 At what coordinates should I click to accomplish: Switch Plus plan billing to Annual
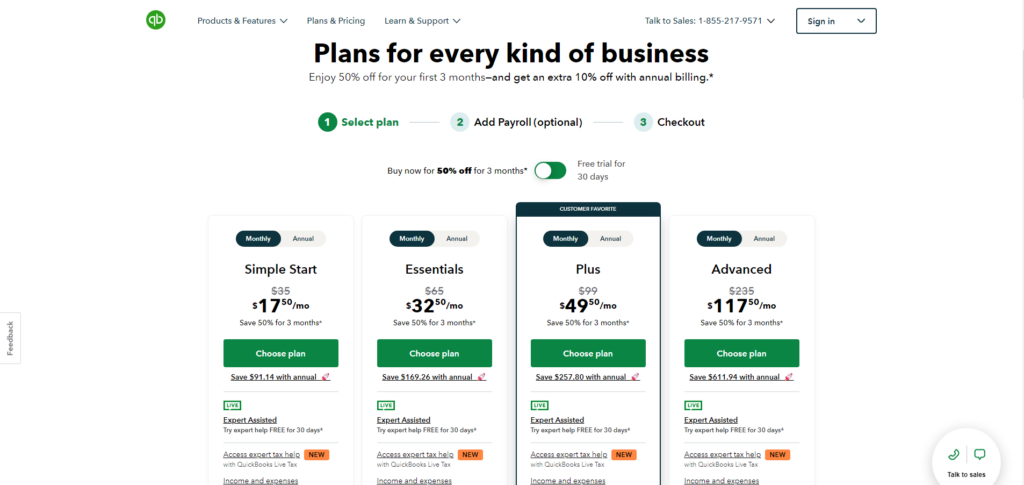(610, 239)
